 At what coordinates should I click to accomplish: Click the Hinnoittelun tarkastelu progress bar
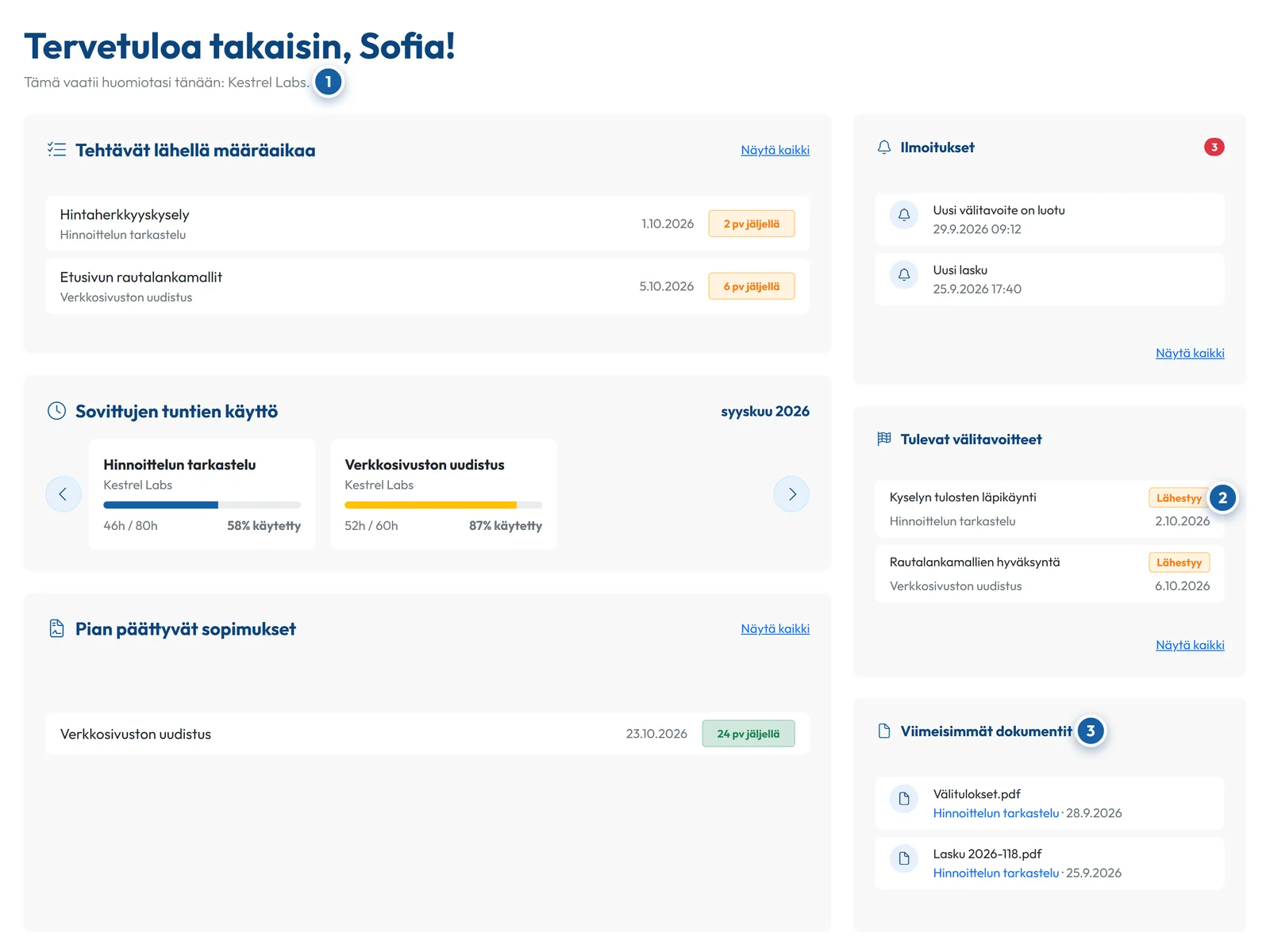pos(202,505)
